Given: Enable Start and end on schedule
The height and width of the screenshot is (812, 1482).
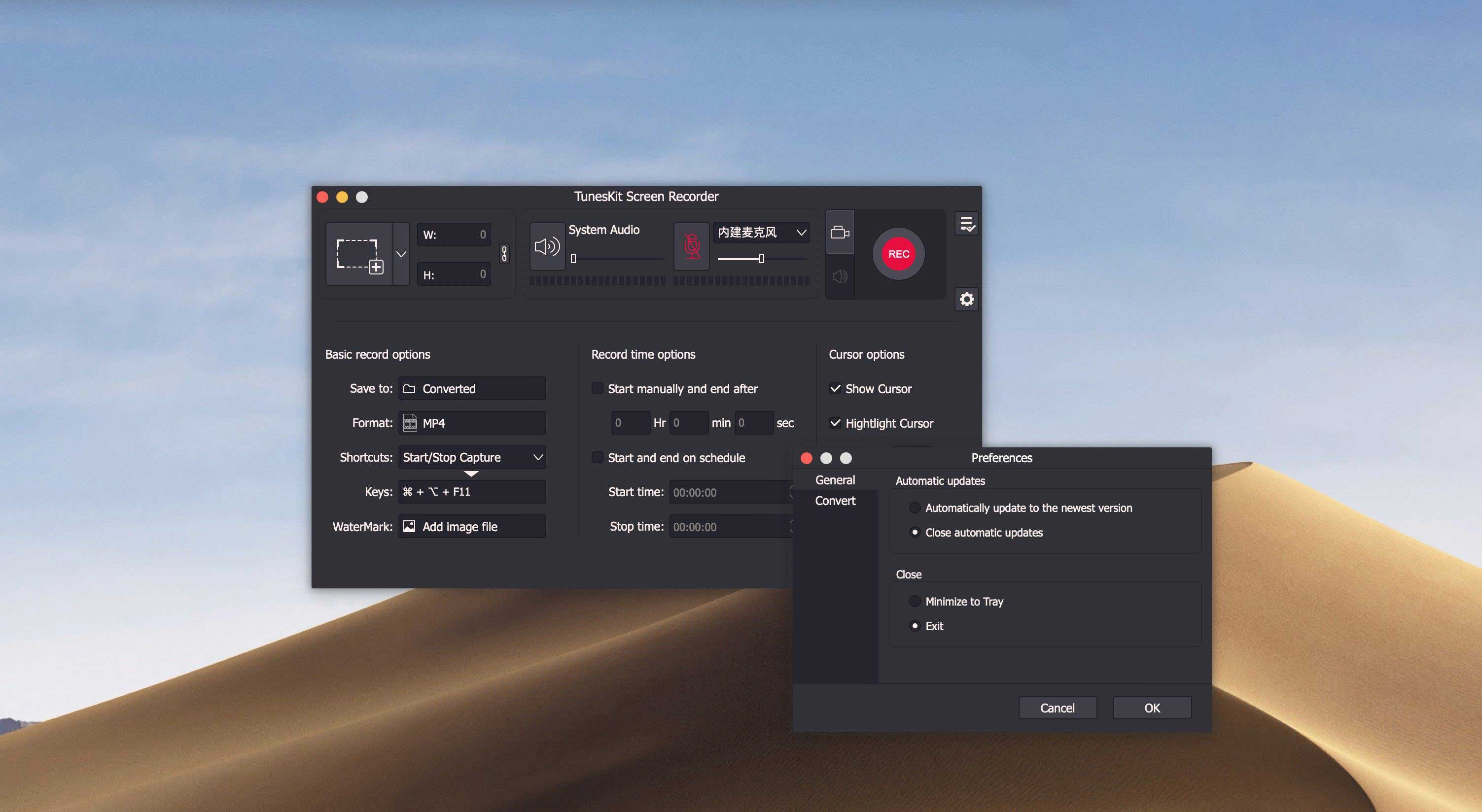Looking at the screenshot, I should (x=598, y=457).
